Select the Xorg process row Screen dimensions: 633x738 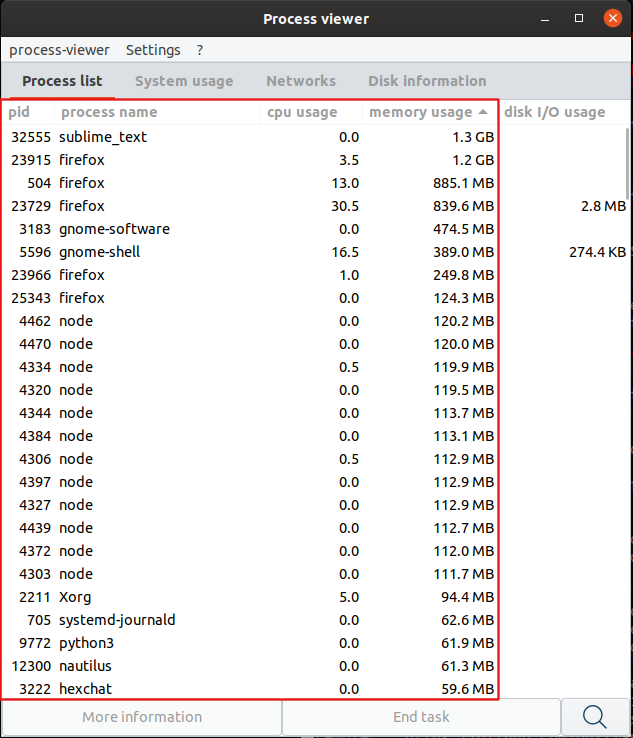pos(316,597)
